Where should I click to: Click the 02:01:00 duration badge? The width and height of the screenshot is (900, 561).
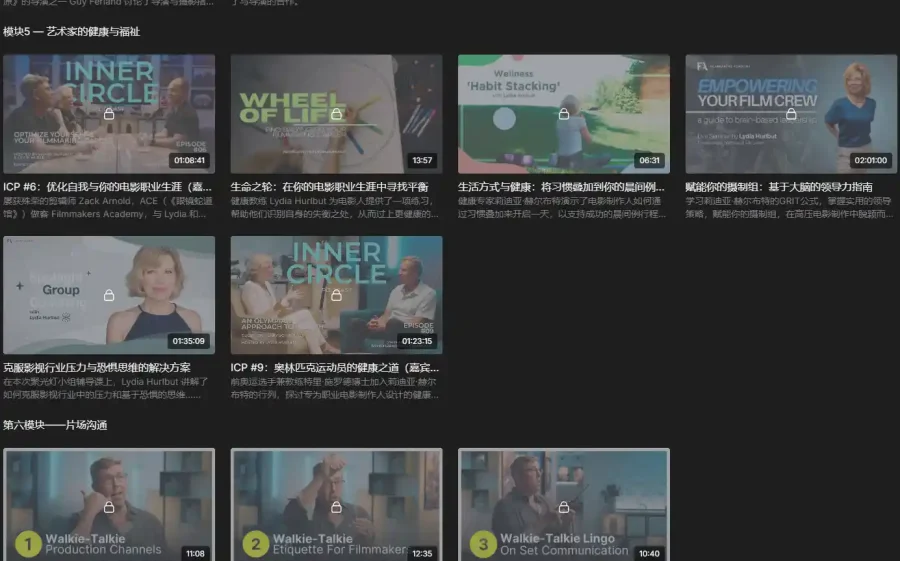(x=871, y=160)
